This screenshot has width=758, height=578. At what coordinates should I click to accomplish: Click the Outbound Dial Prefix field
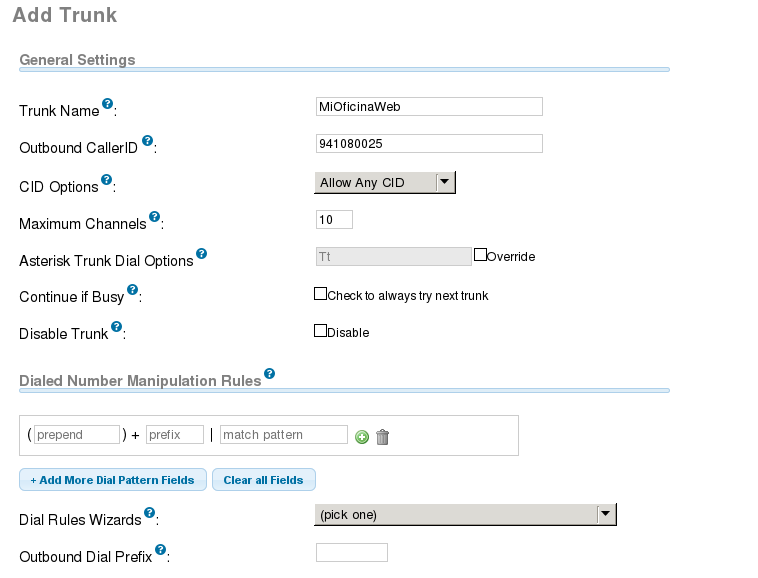pos(351,553)
